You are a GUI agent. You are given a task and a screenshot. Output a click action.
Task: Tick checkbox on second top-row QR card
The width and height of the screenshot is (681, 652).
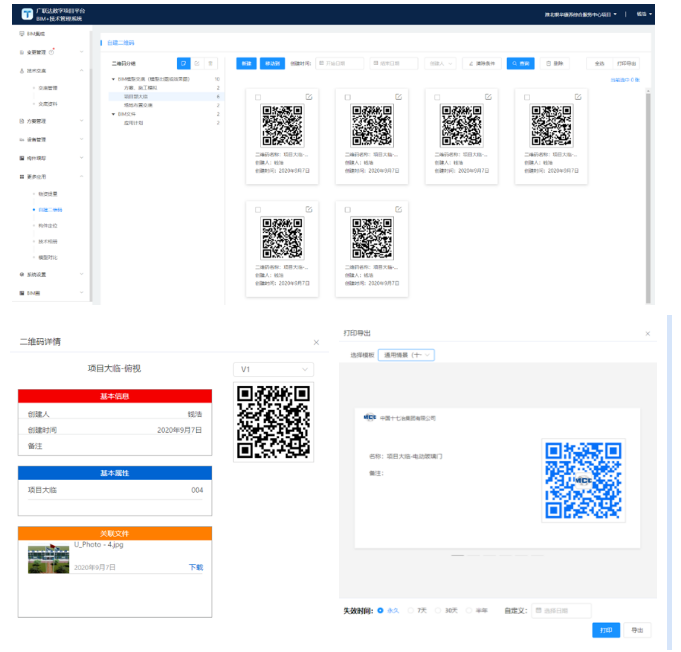click(x=347, y=97)
